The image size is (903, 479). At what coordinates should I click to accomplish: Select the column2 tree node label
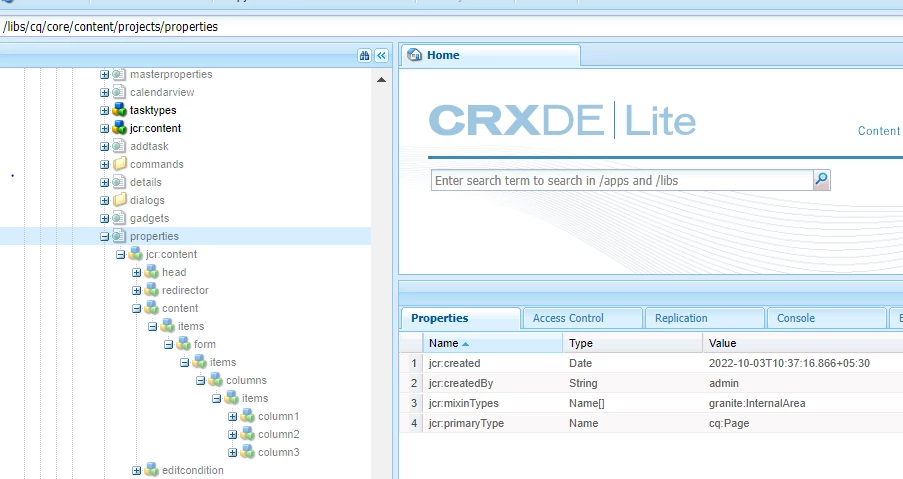[279, 434]
